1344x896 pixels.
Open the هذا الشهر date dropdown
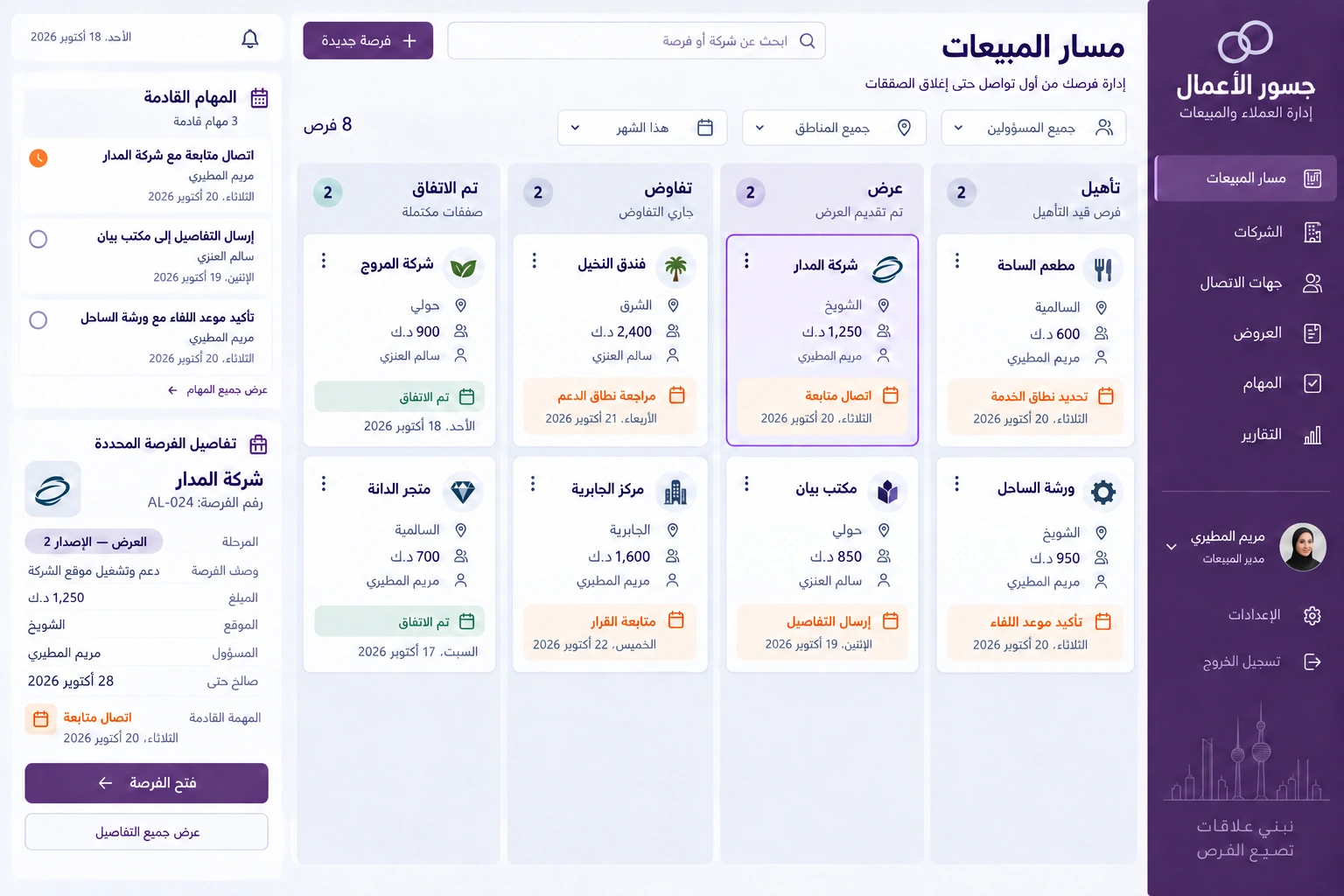click(x=641, y=128)
